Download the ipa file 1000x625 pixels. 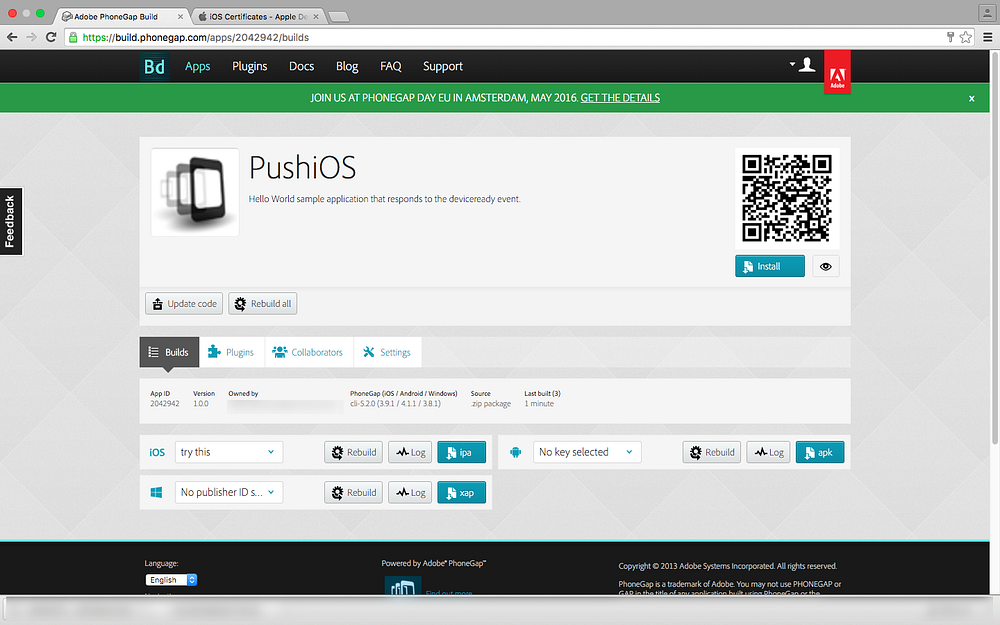(461, 452)
